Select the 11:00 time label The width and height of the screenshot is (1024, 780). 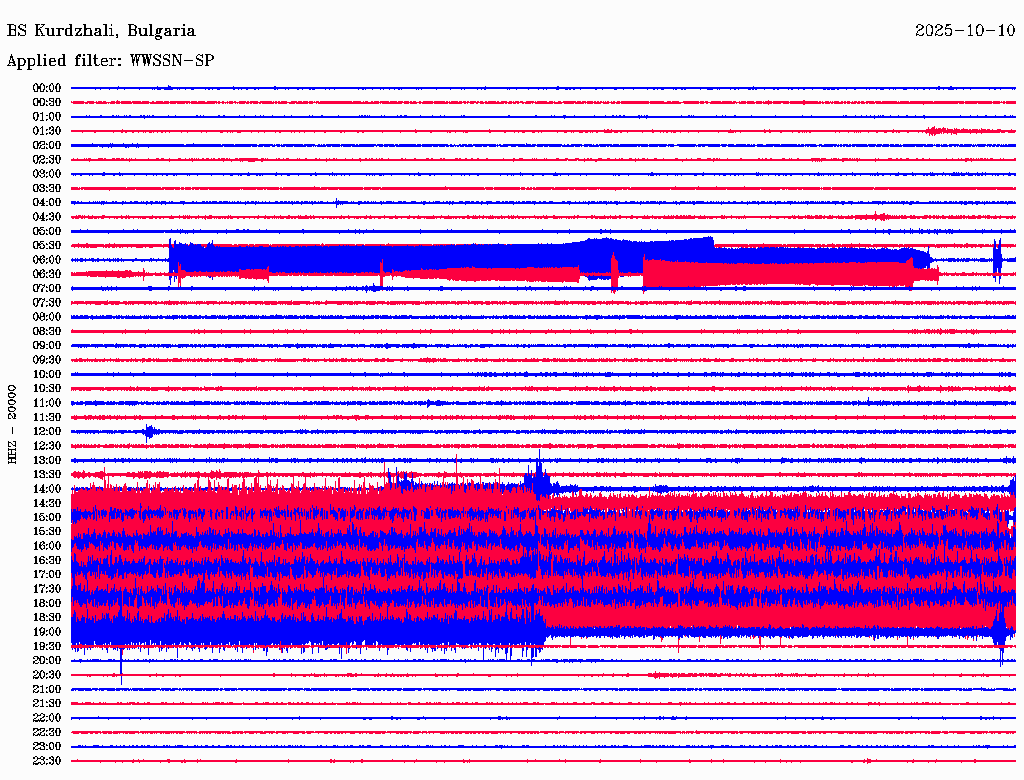click(47, 403)
